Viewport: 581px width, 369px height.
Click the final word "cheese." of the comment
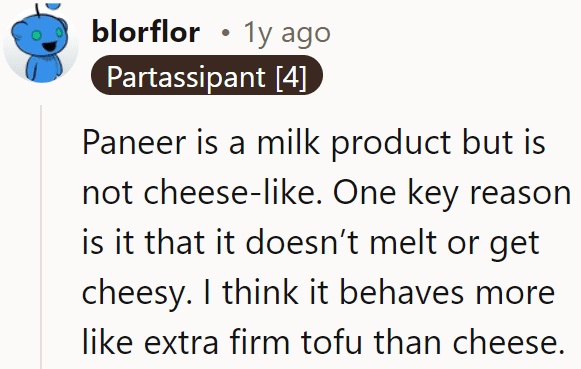click(508, 342)
